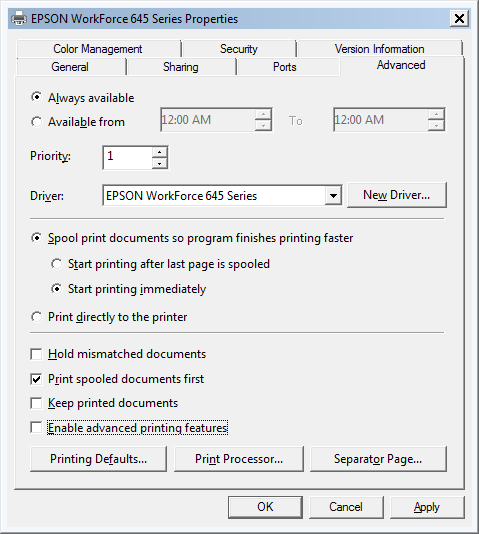The width and height of the screenshot is (479, 534).
Task: Increase Priority with the up spinner arrow
Action: point(159,152)
